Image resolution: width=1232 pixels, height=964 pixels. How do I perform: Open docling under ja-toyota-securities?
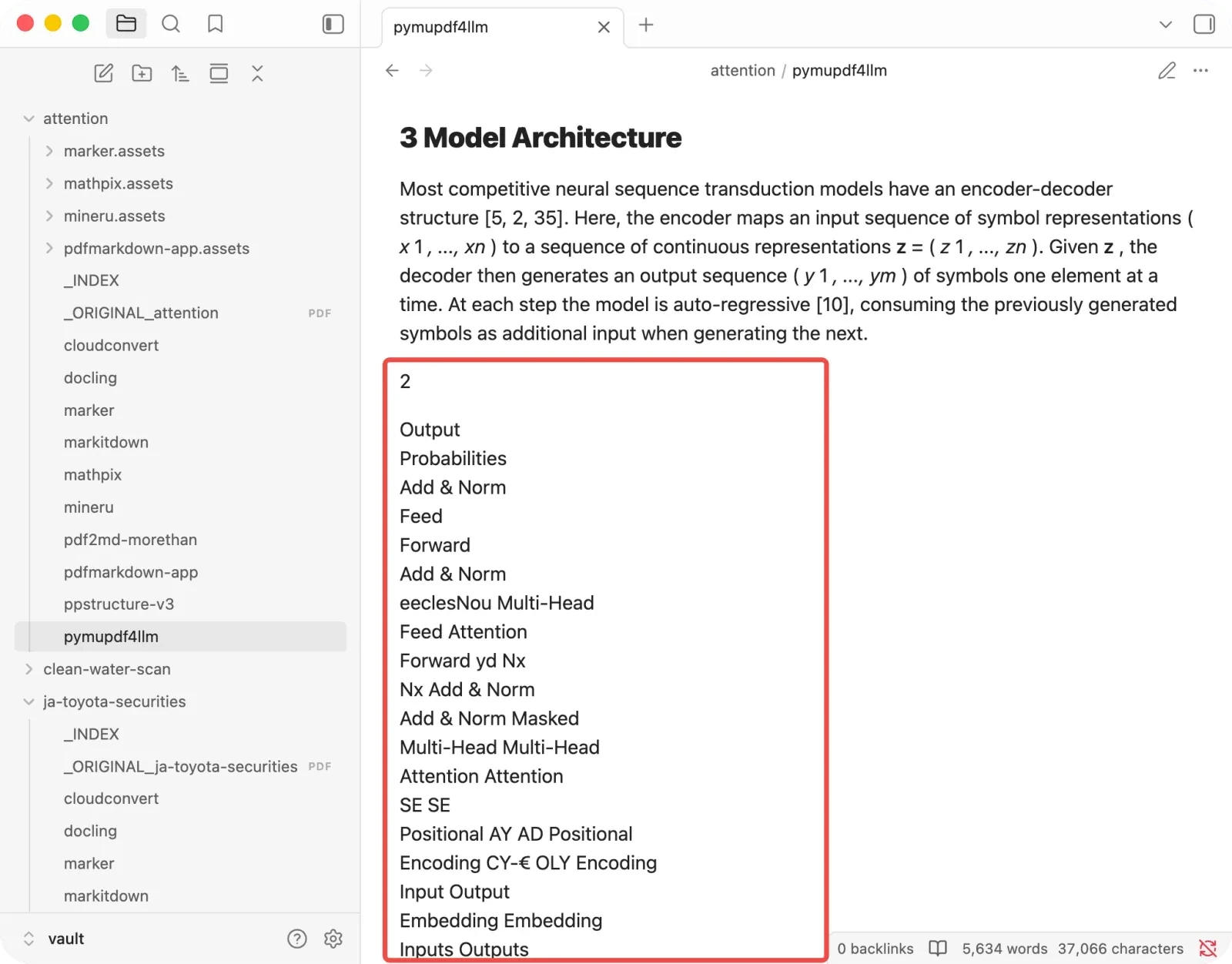click(90, 832)
